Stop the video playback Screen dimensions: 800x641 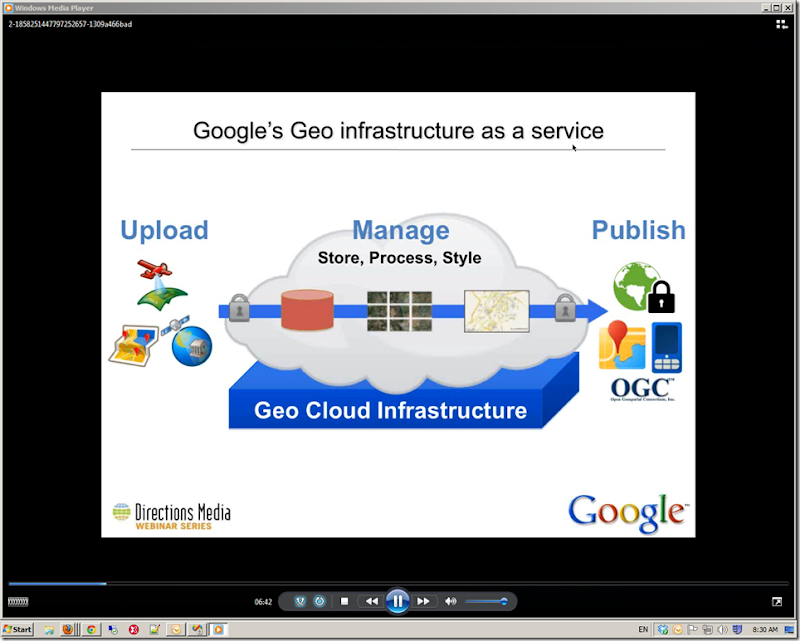click(344, 601)
